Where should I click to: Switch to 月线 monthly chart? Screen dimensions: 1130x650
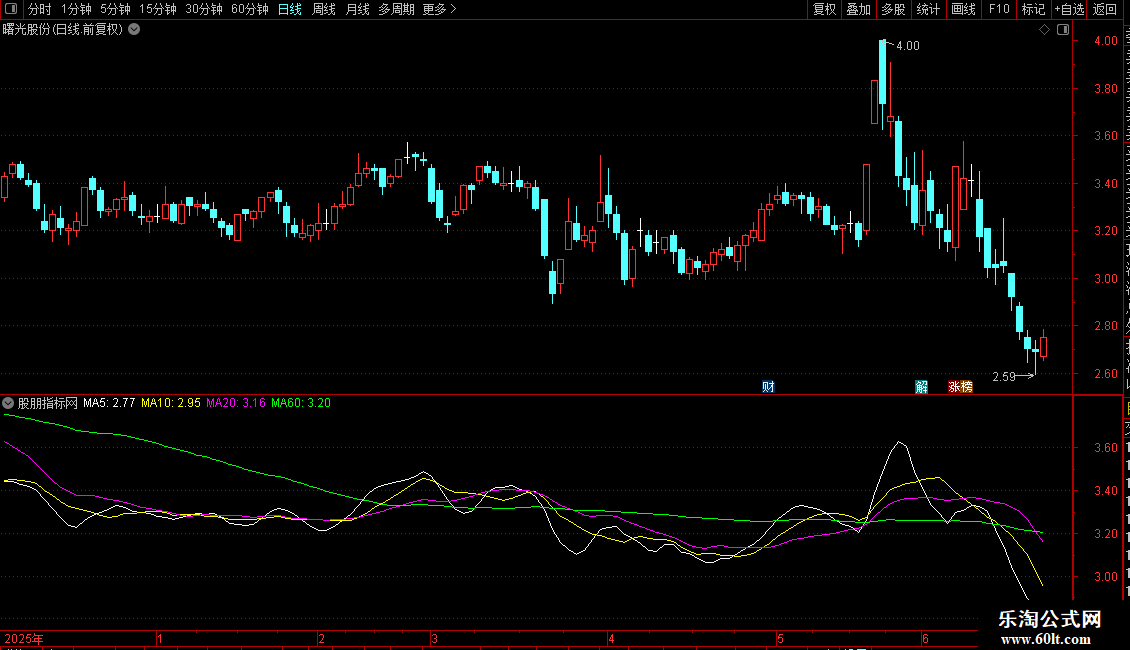click(357, 9)
